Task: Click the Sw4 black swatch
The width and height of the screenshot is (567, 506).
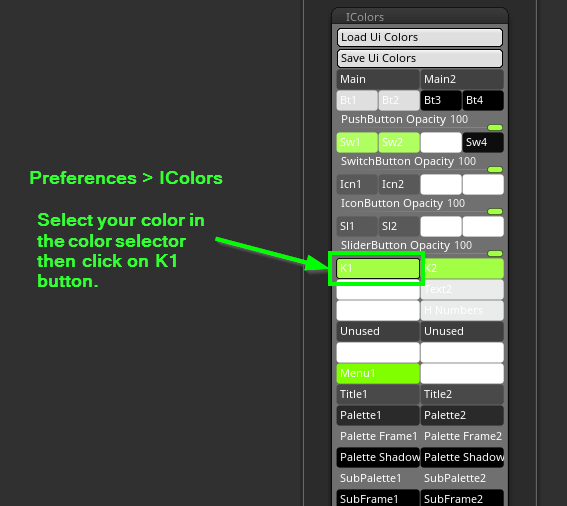Action: 483,142
